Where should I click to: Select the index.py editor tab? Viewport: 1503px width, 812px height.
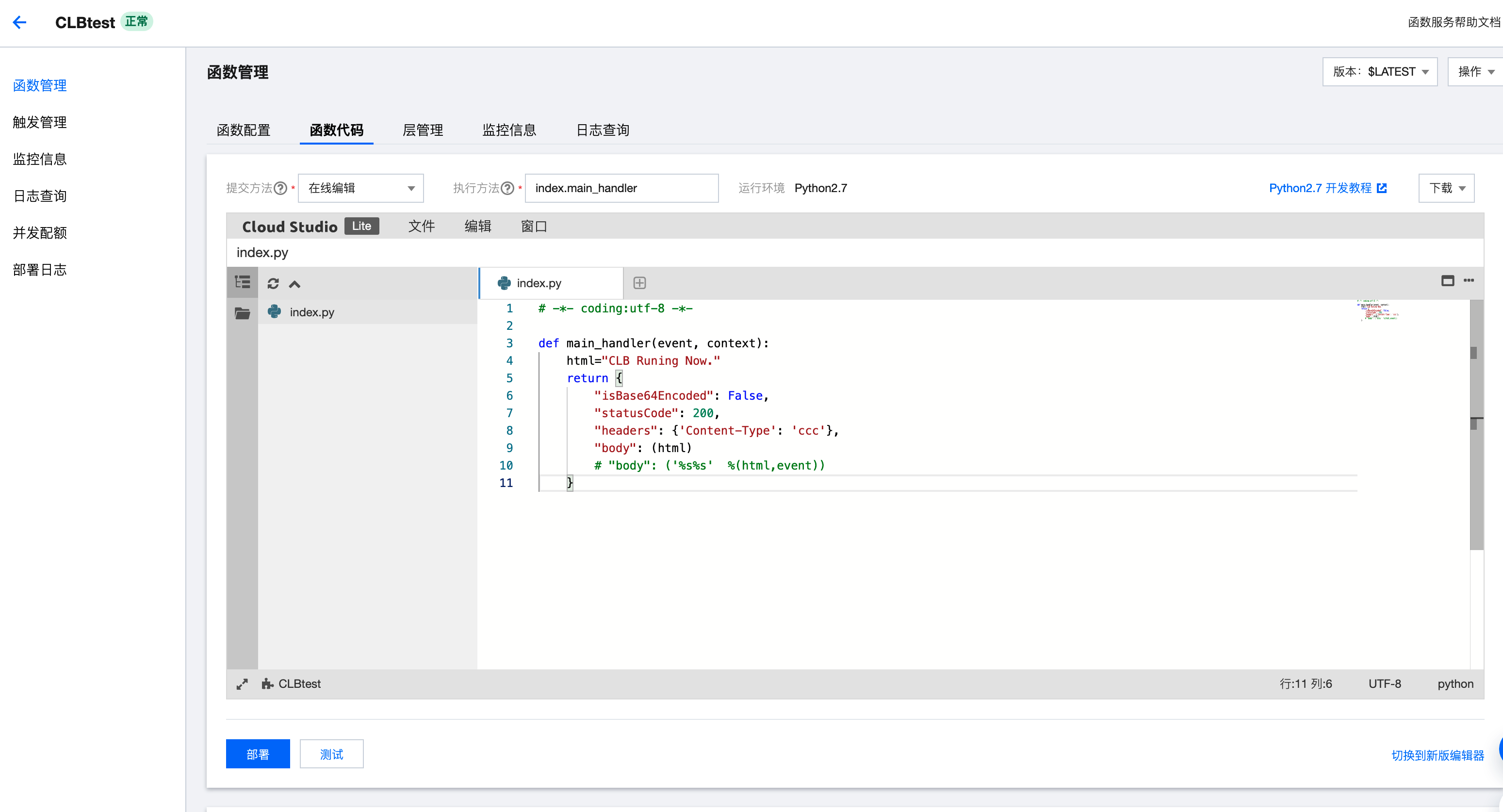pyautogui.click(x=551, y=283)
